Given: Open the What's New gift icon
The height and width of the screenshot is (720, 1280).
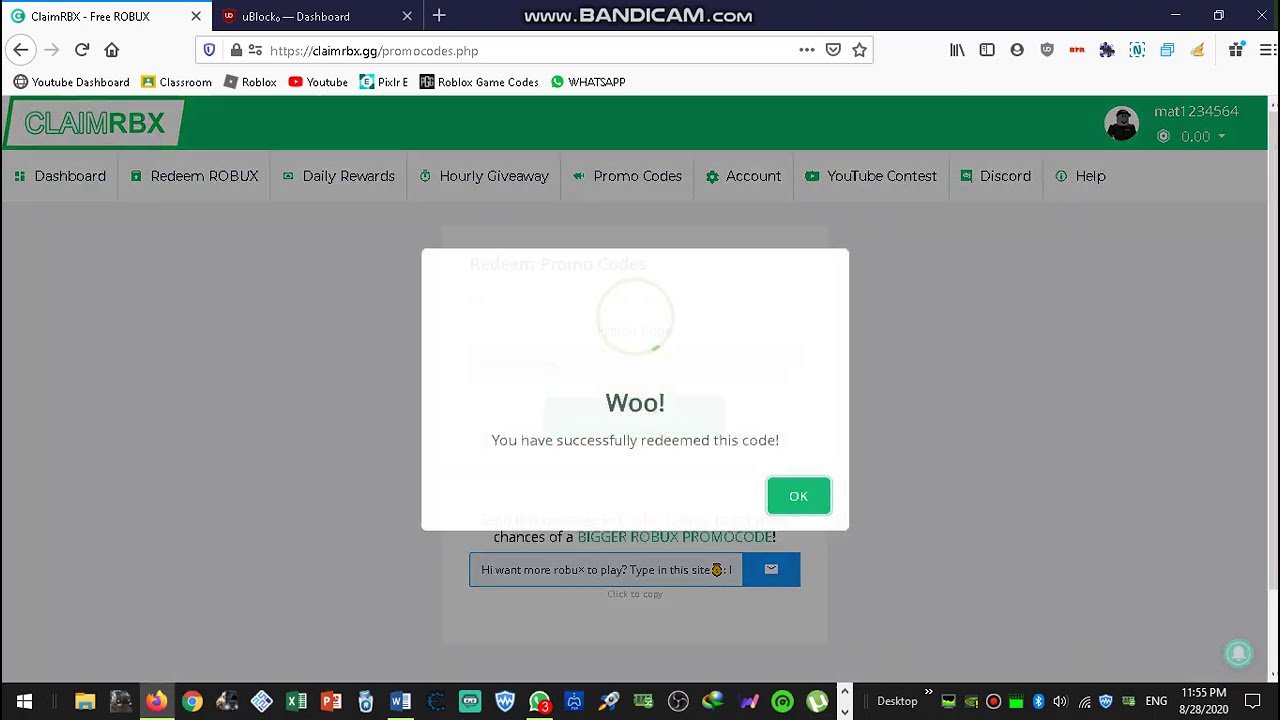Looking at the screenshot, I should [1237, 50].
